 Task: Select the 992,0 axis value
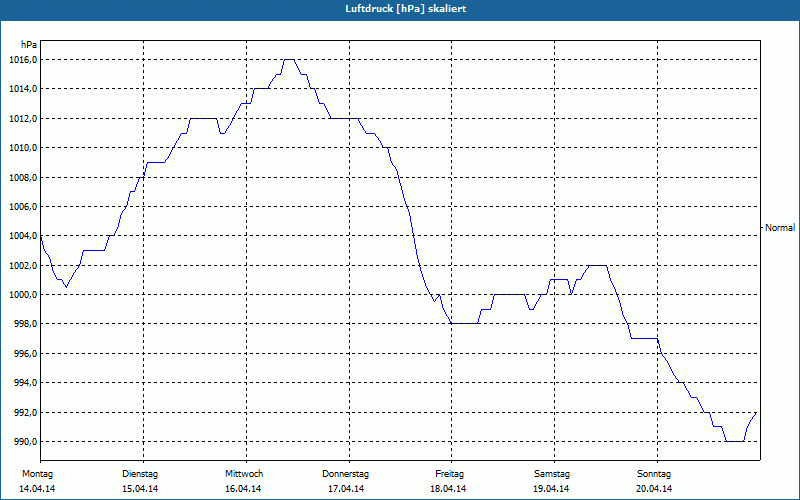pos(25,412)
